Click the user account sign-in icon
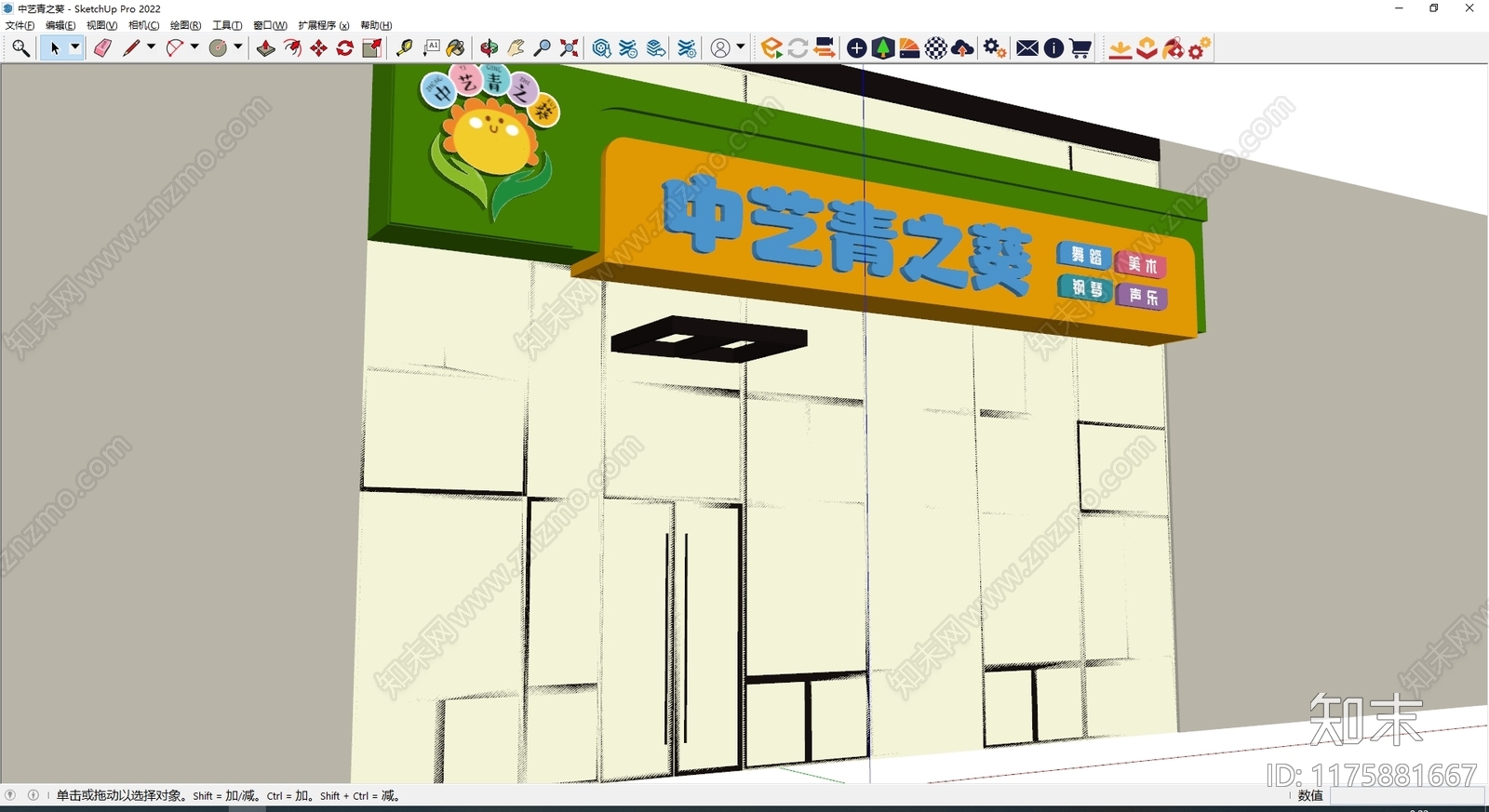The image size is (1489, 812). tap(720, 48)
